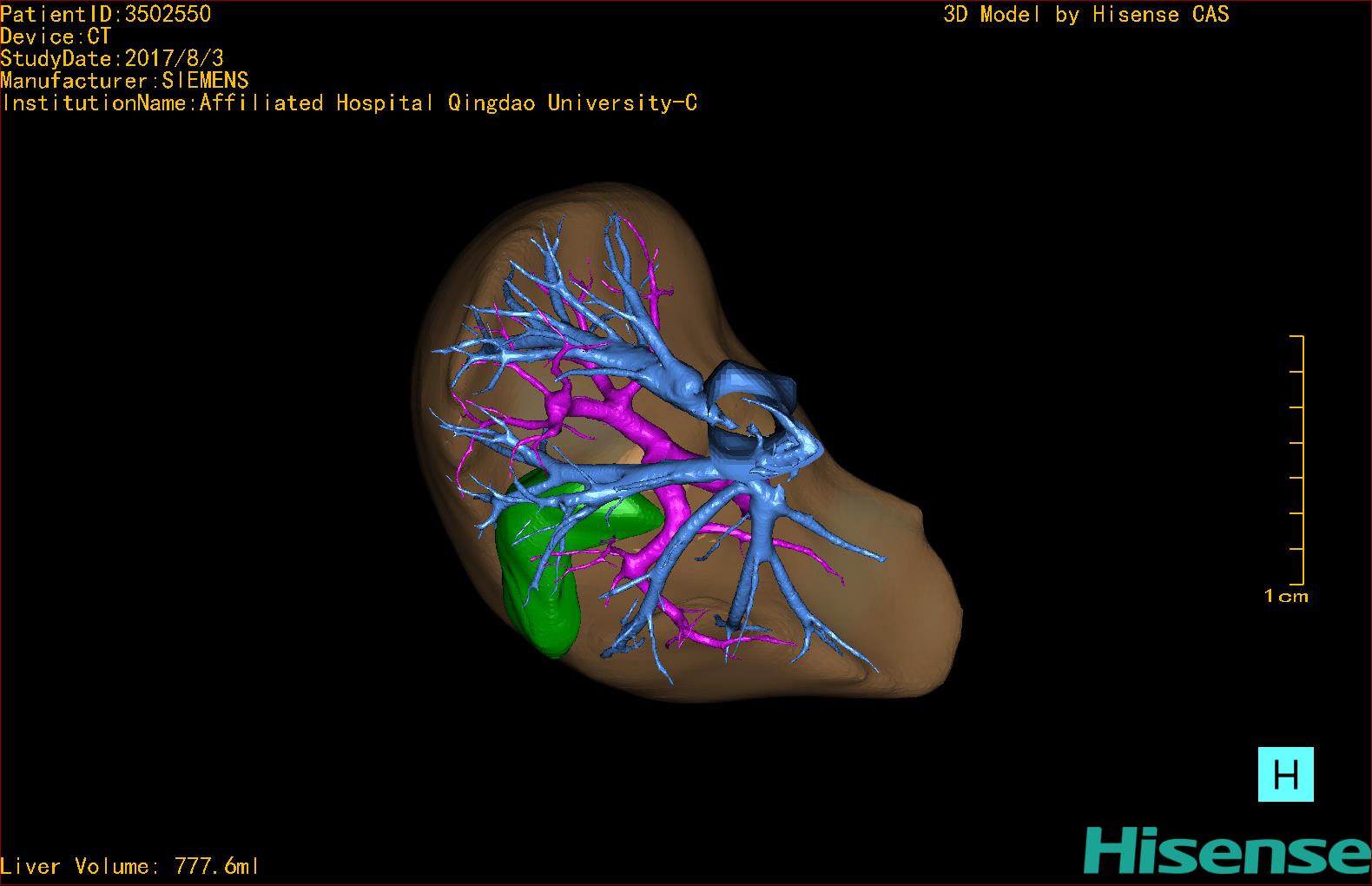Click the "Liver Volume: 777.6ml" readout
Screen dimensions: 1372x886
coord(129,866)
